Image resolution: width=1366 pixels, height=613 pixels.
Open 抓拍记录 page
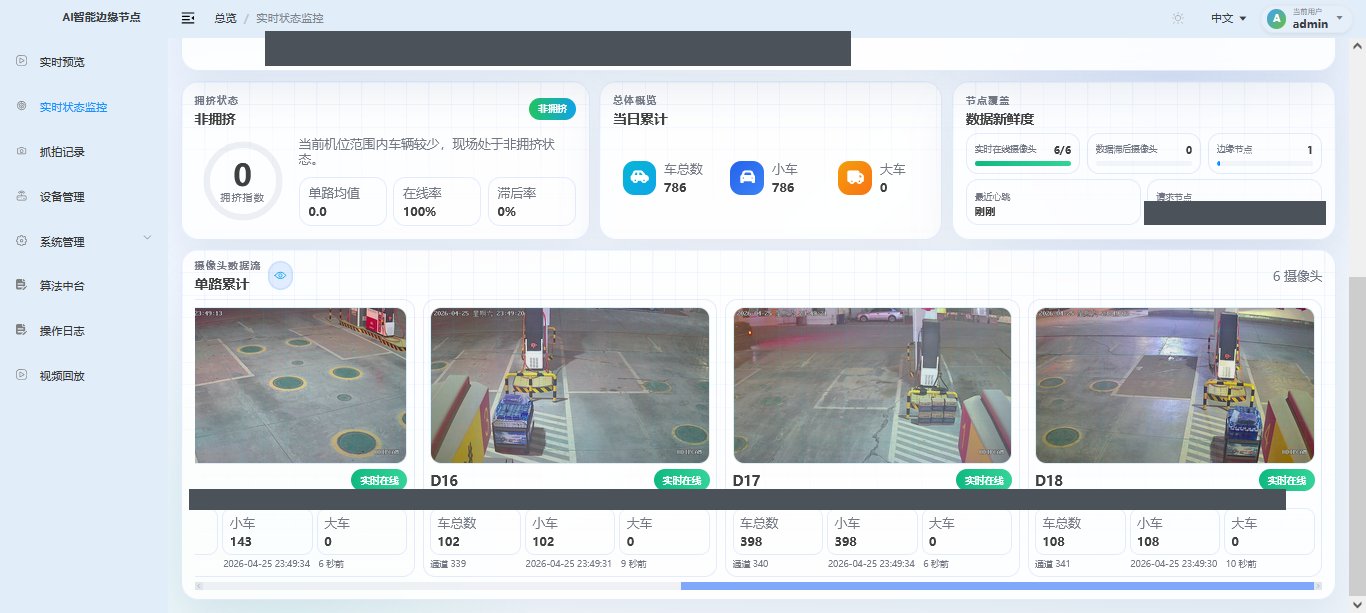[x=62, y=152]
